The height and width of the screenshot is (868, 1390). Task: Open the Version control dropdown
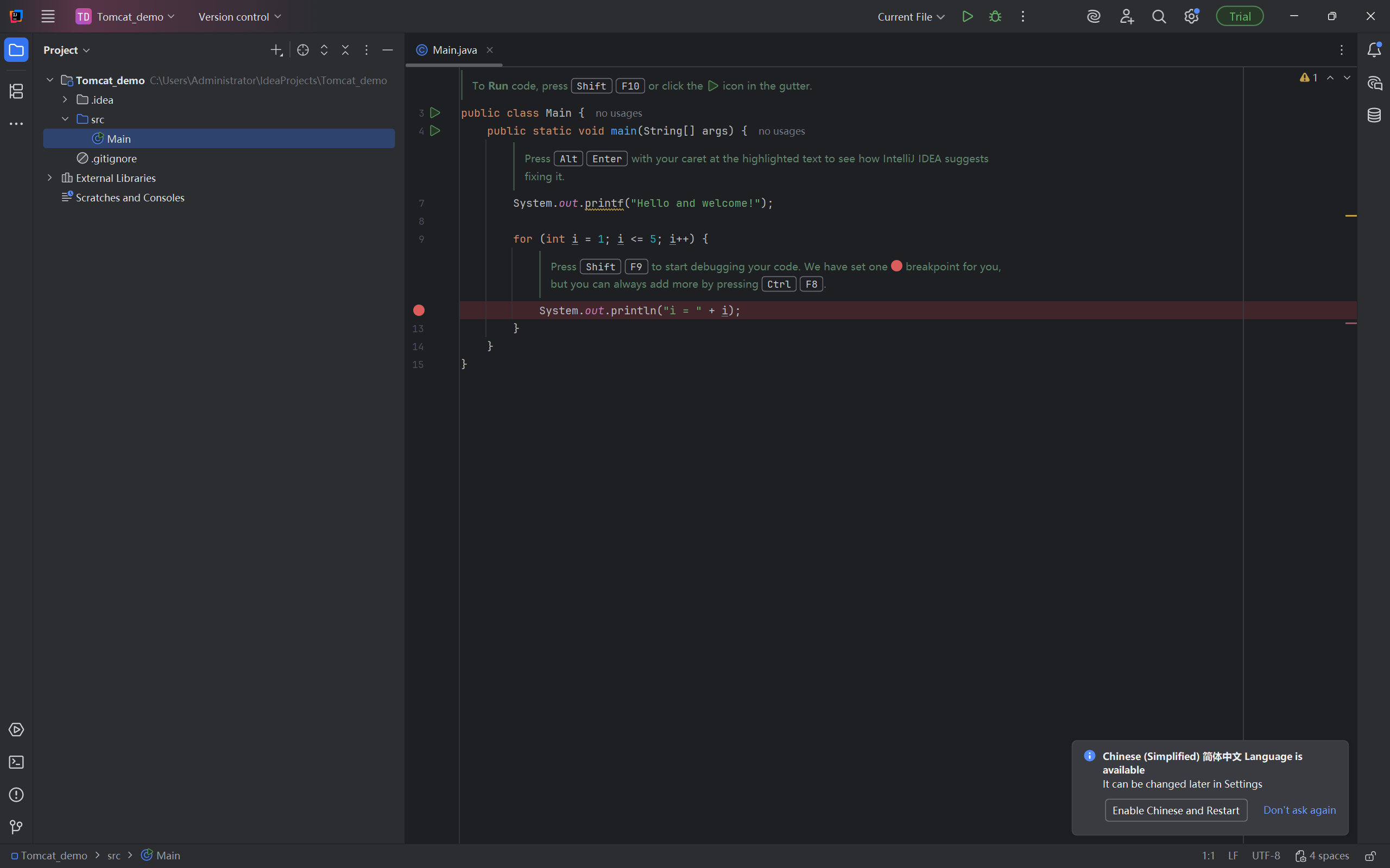(239, 17)
